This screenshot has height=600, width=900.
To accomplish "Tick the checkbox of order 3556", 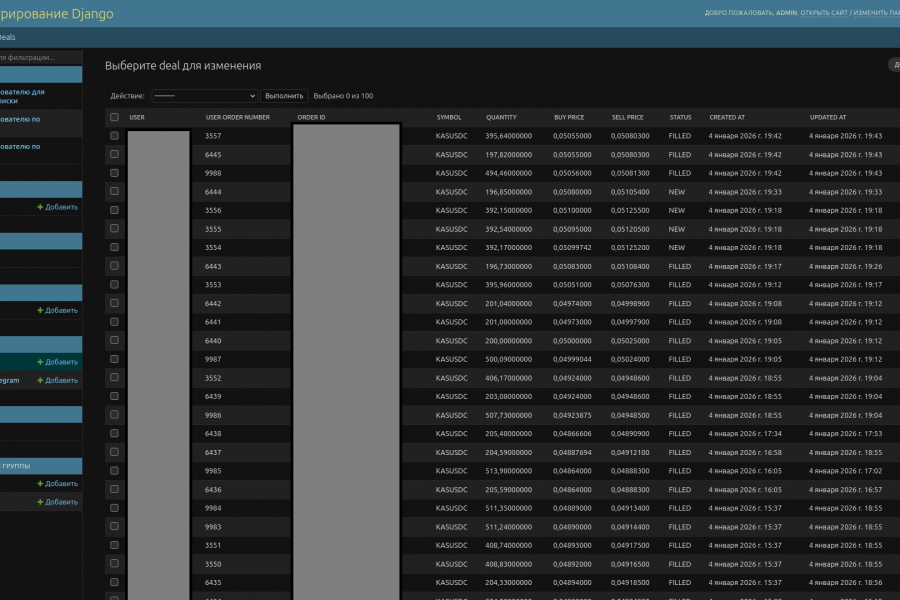I will coord(114,210).
